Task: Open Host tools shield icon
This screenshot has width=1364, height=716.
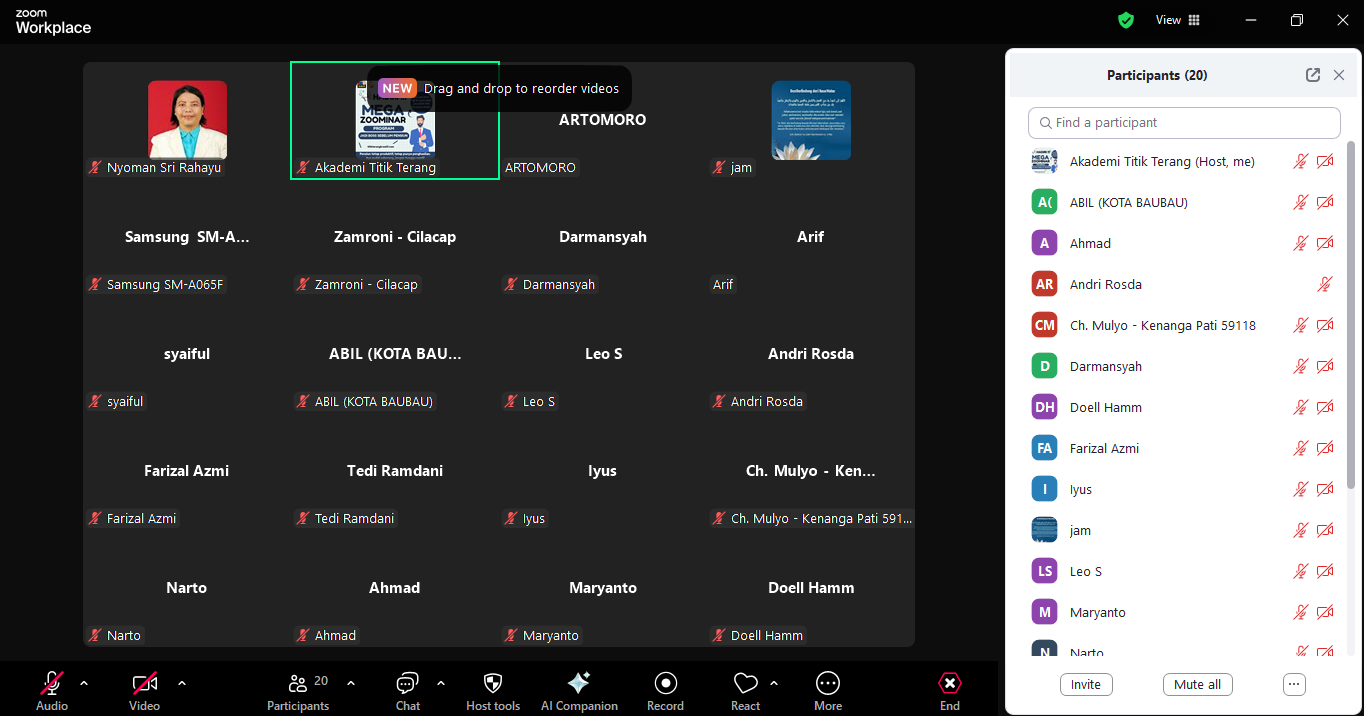Action: pos(493,690)
